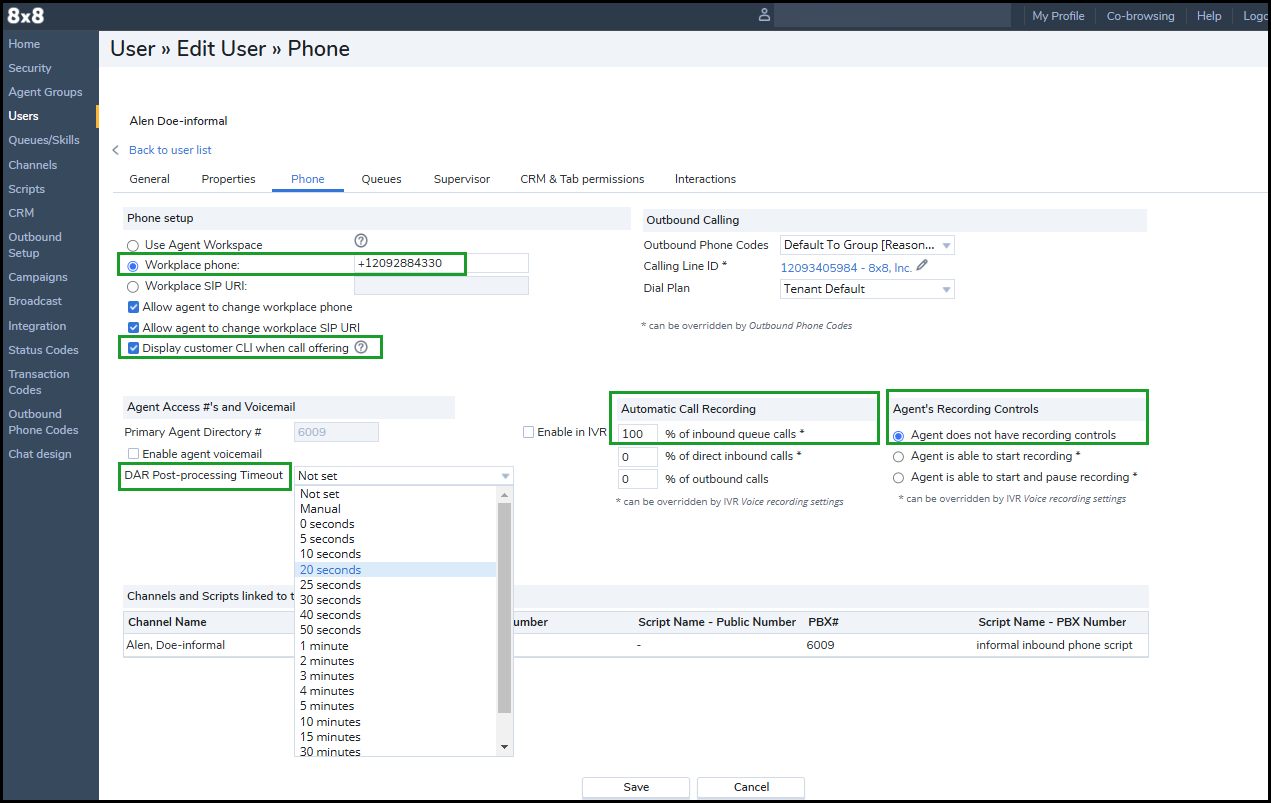
Task: Switch to CRM & Tab permissions tab
Action: [582, 179]
